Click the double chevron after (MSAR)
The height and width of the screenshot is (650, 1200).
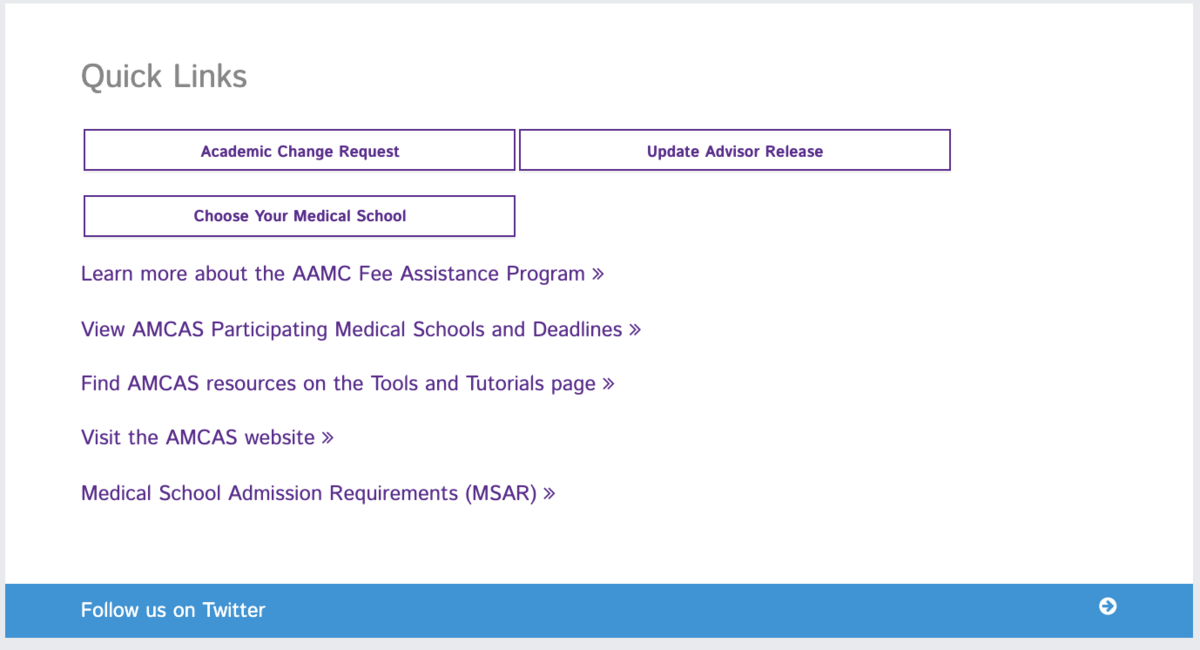pos(549,493)
